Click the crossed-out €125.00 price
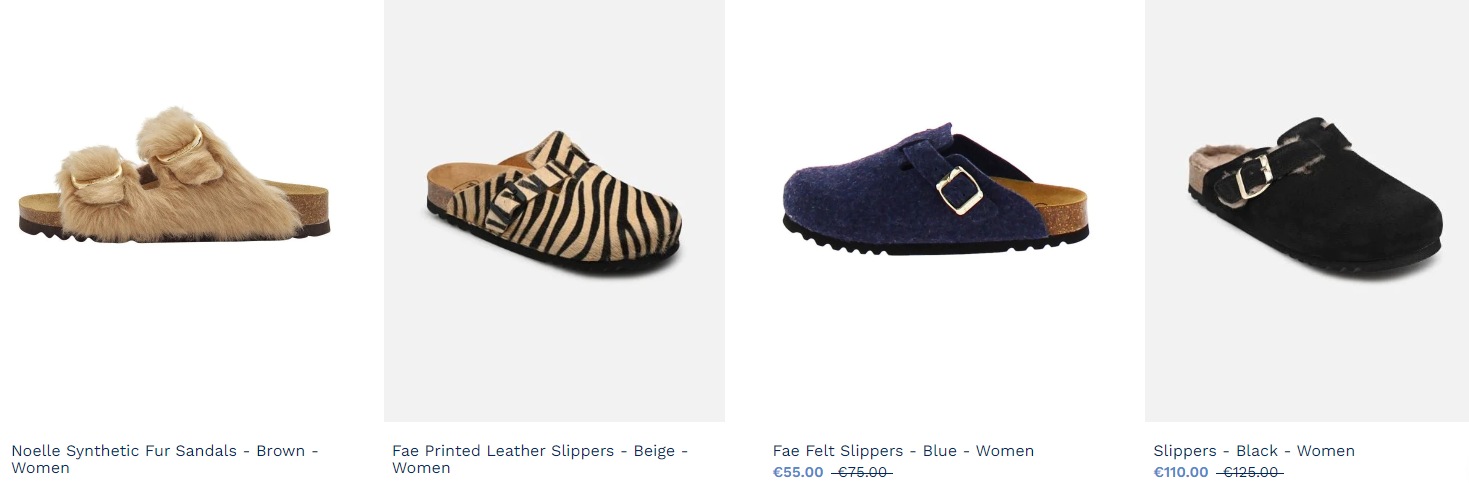The height and width of the screenshot is (484, 1469). point(1250,473)
